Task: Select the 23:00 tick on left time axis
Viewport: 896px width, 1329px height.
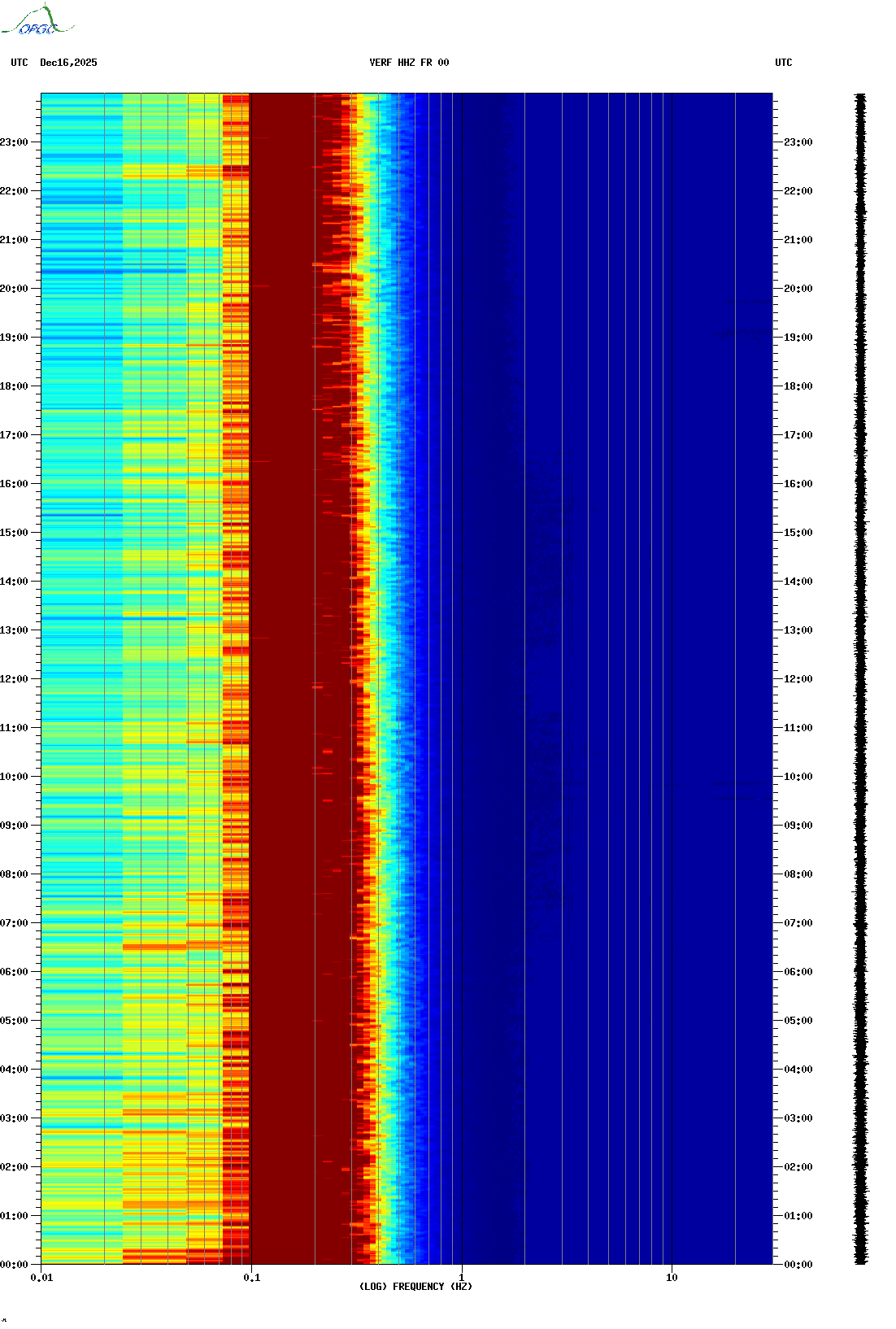Action: coord(15,142)
